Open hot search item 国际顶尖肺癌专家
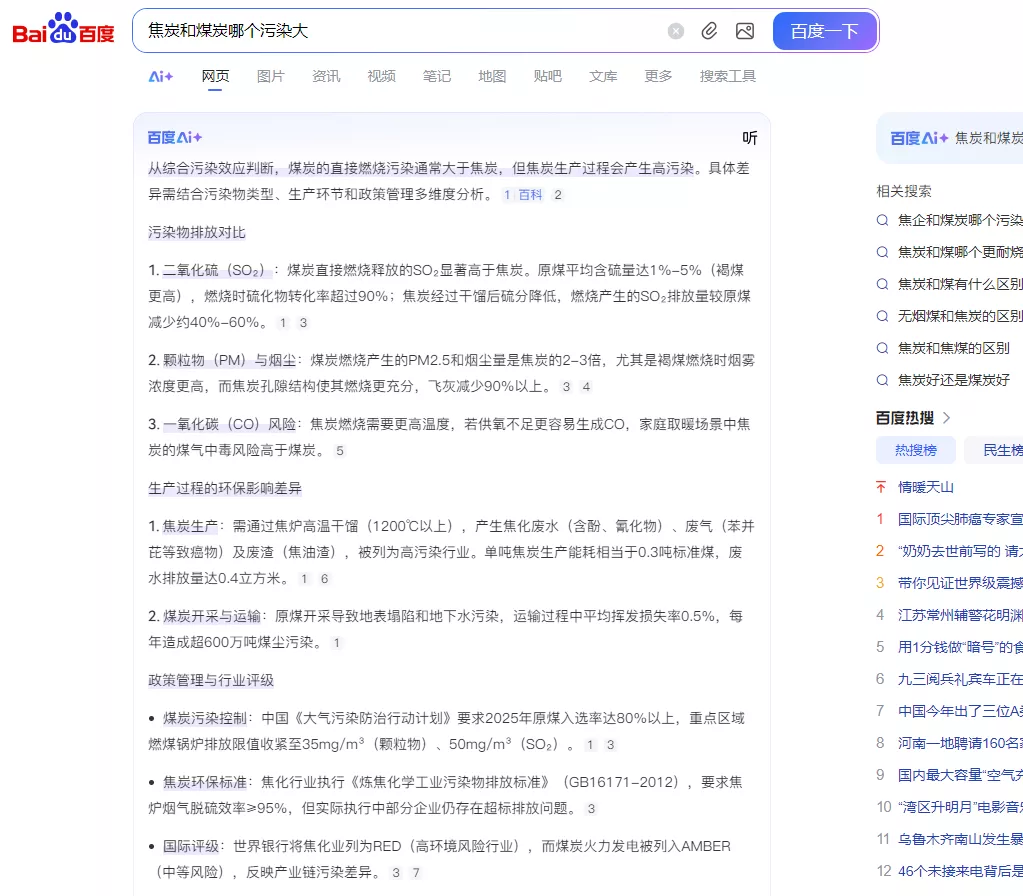 click(x=960, y=519)
